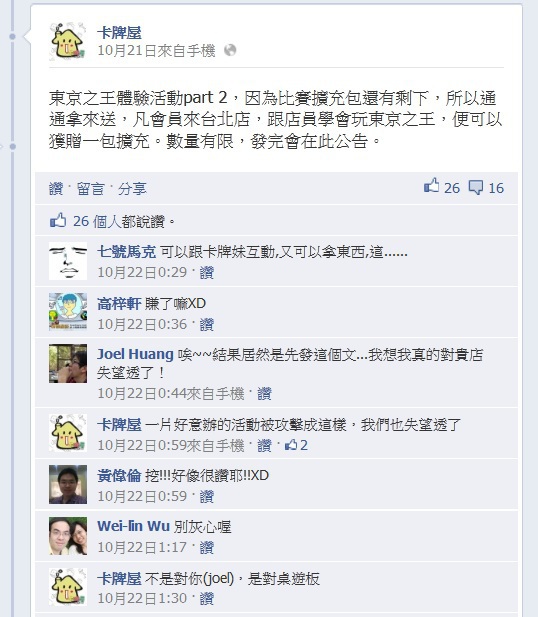Open the 10月21日來自手機 timestamp link
Viewport: 538px width, 617px height.
(156, 50)
